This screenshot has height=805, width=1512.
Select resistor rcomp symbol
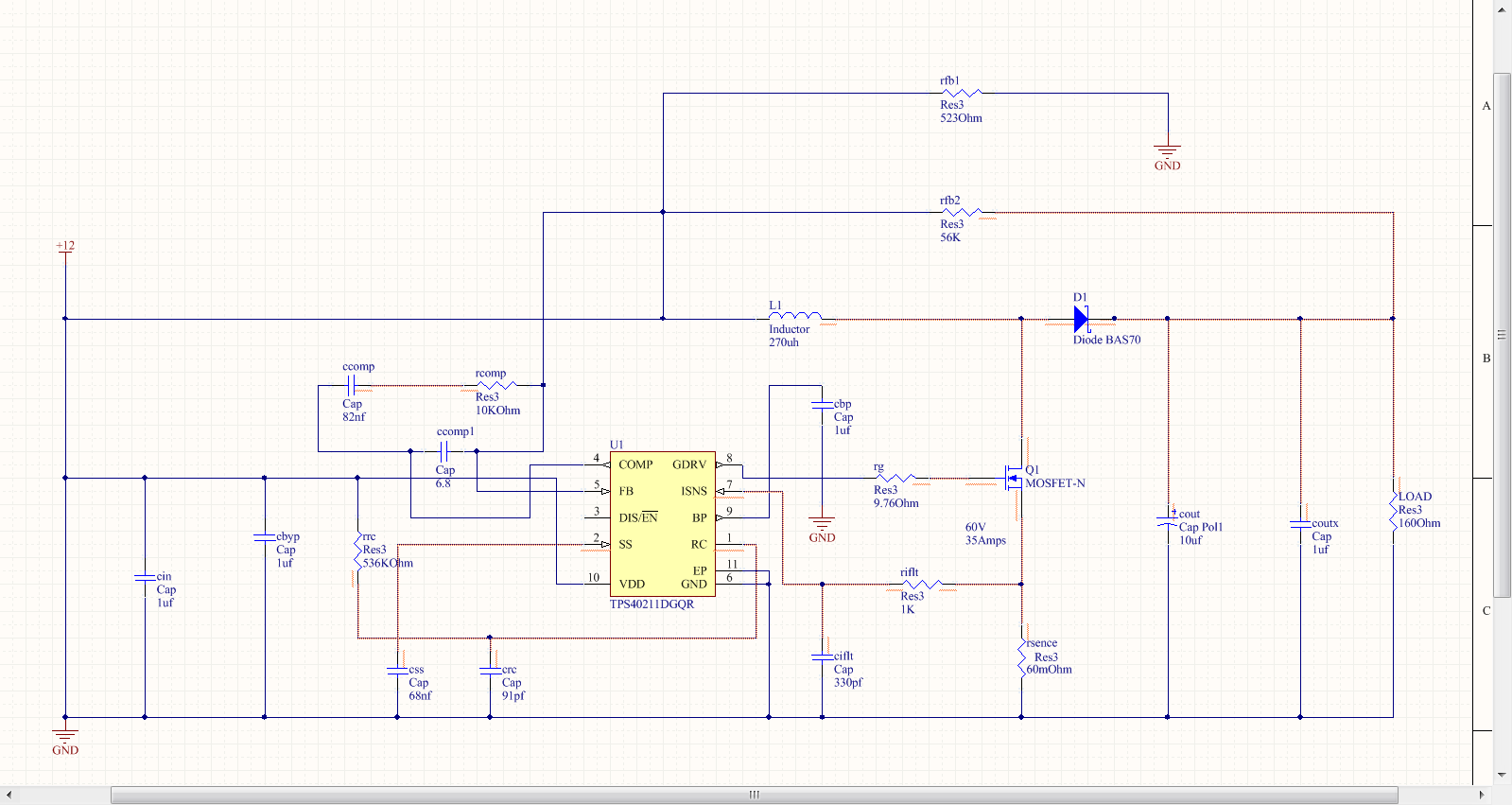click(496, 385)
